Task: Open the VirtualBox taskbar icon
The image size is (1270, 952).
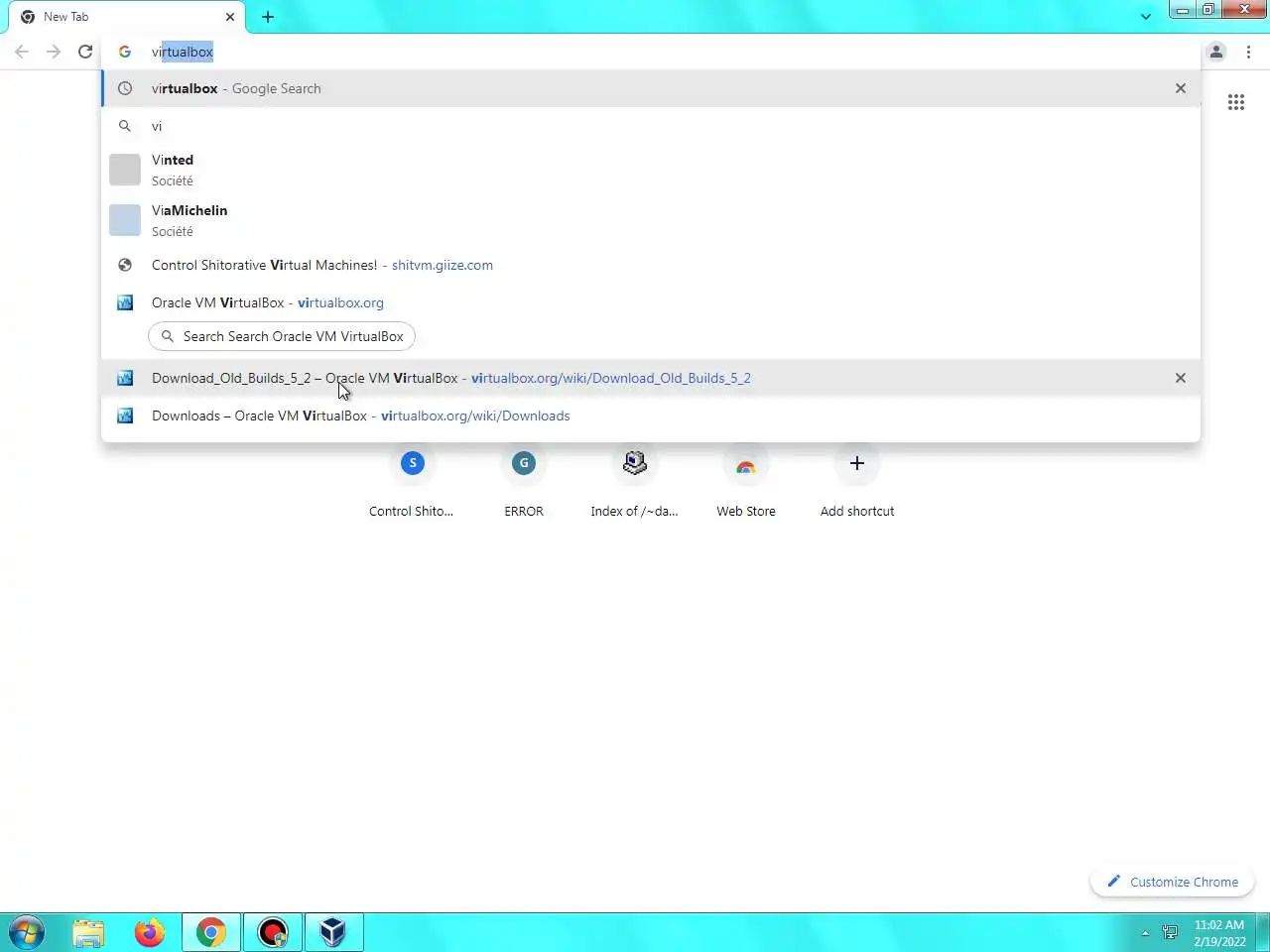Action: 333,932
